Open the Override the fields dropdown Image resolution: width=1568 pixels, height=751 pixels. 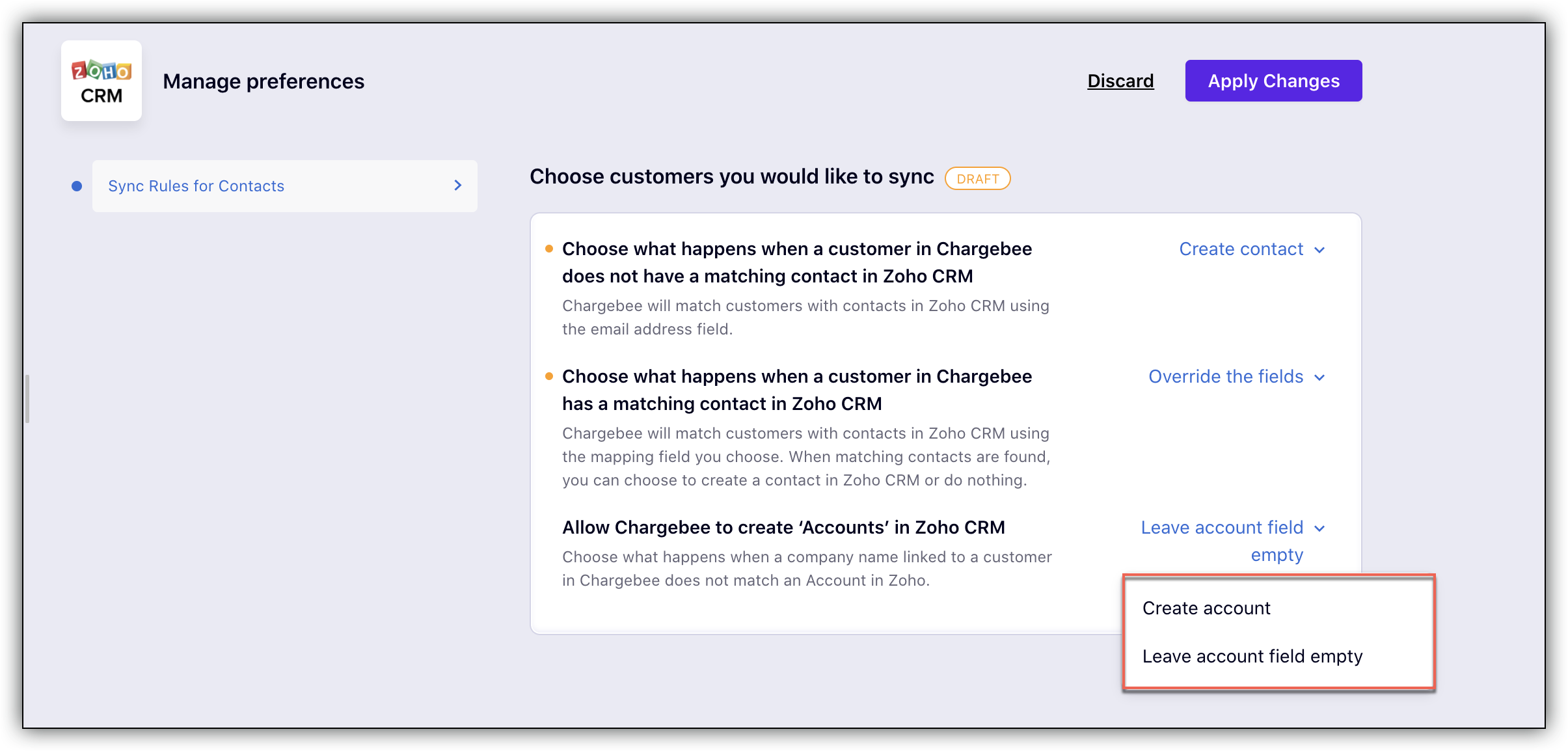coord(1226,377)
